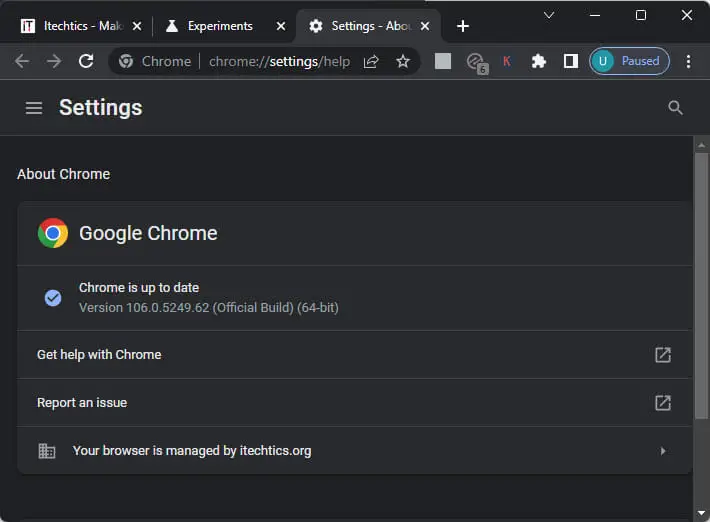This screenshot has width=710, height=522.
Task: Switch to the Itechtics tab
Action: (x=75, y=26)
